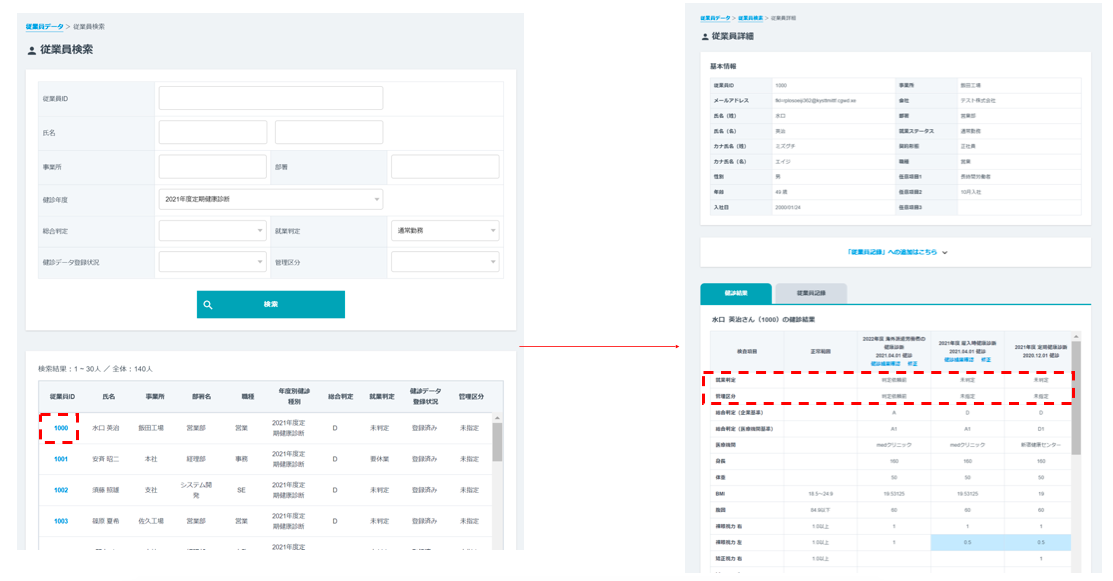Screen dimensions: 1113x581
Task: Click the person icon beside 従業員詳細 heading
Action: pyautogui.click(x=704, y=36)
